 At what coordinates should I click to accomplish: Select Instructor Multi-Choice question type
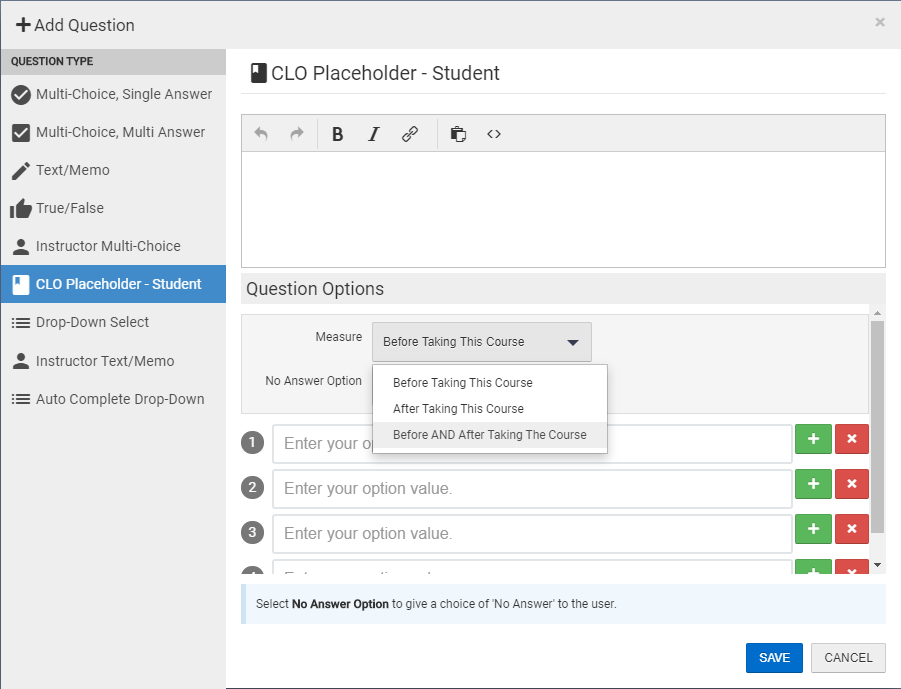click(x=113, y=246)
